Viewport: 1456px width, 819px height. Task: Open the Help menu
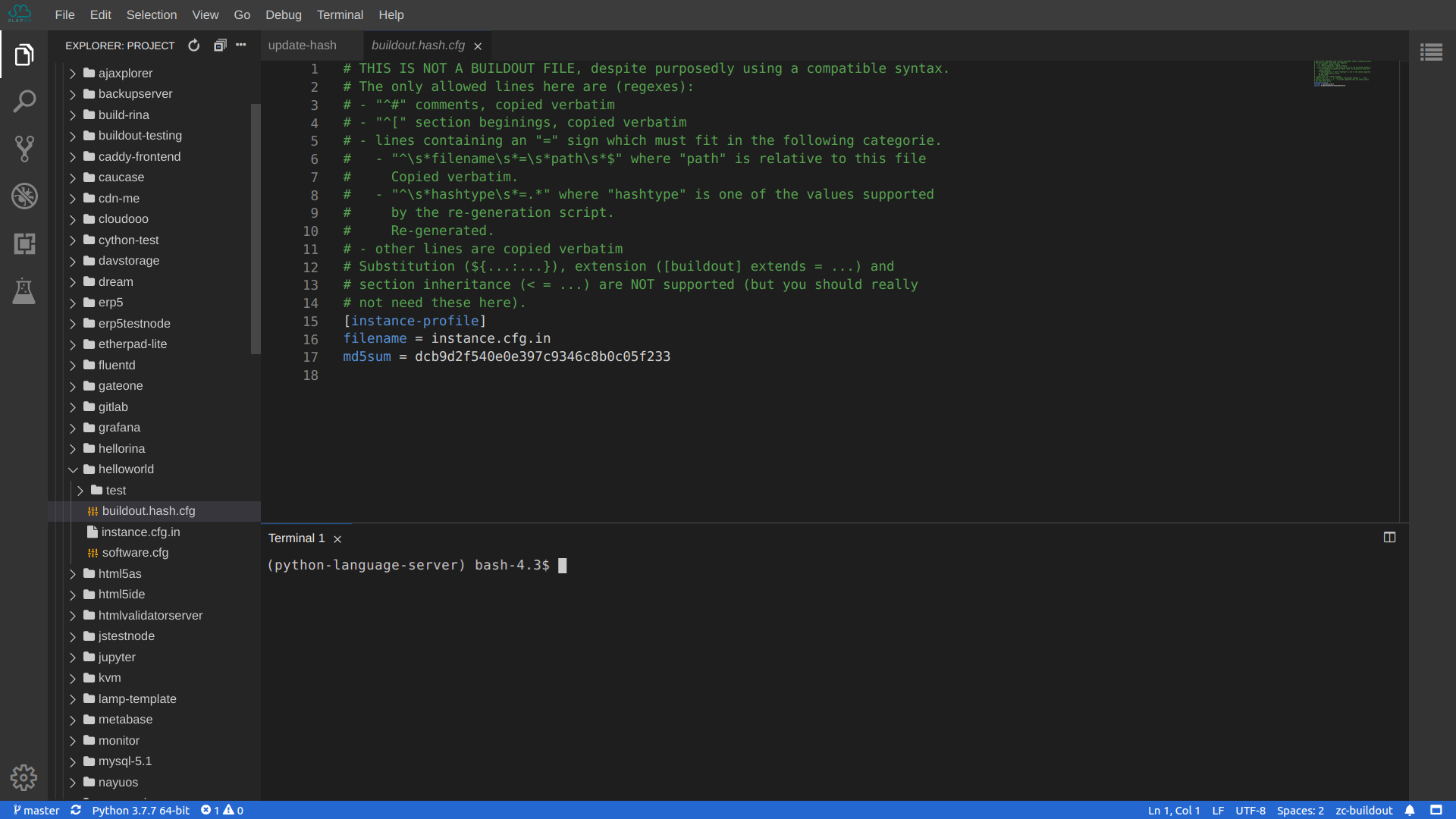tap(391, 14)
